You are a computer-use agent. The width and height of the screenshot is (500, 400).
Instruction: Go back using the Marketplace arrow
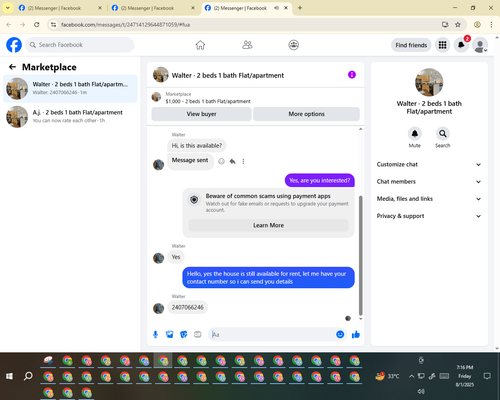(x=12, y=67)
